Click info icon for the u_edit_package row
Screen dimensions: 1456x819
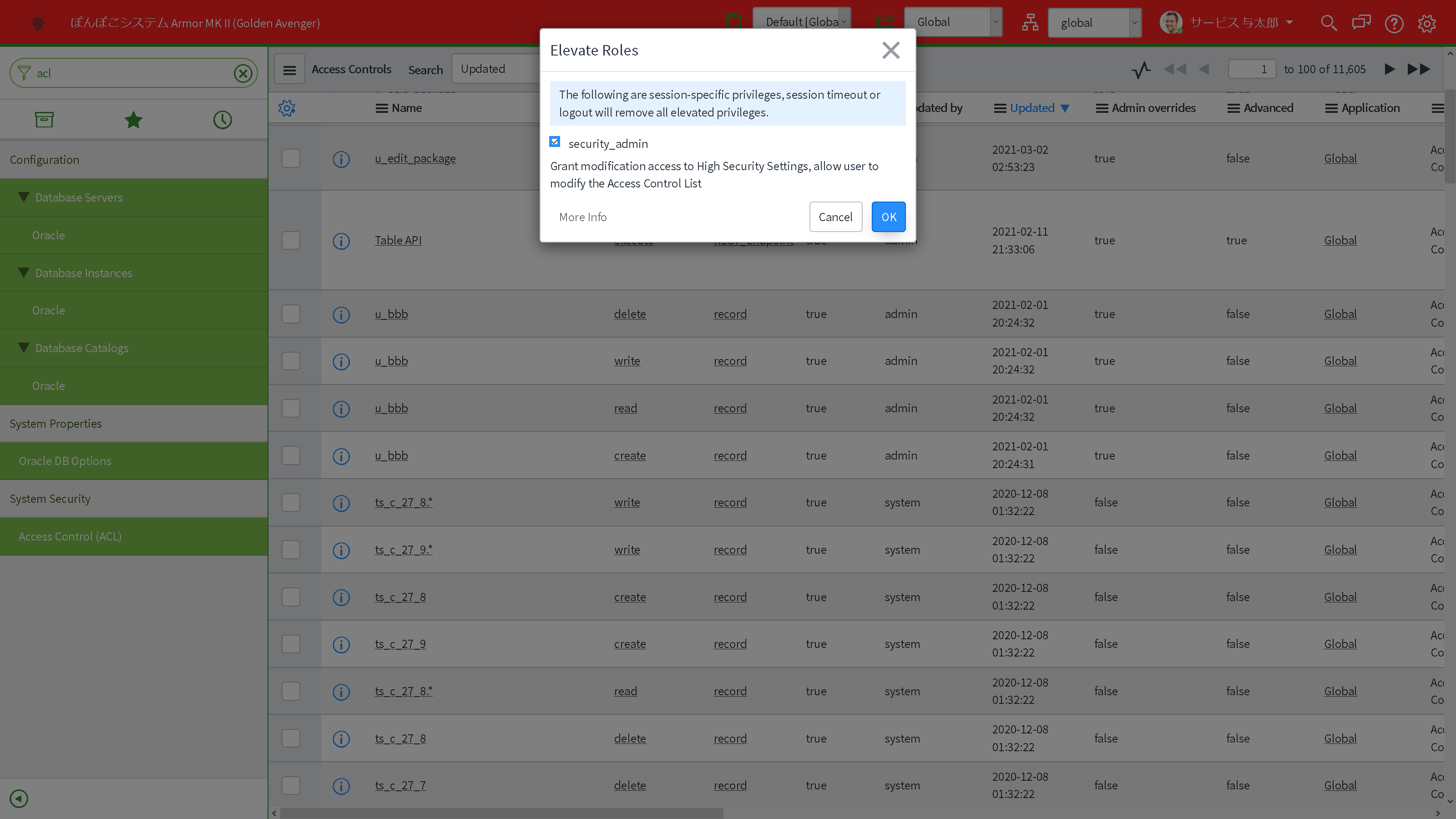[x=341, y=159]
